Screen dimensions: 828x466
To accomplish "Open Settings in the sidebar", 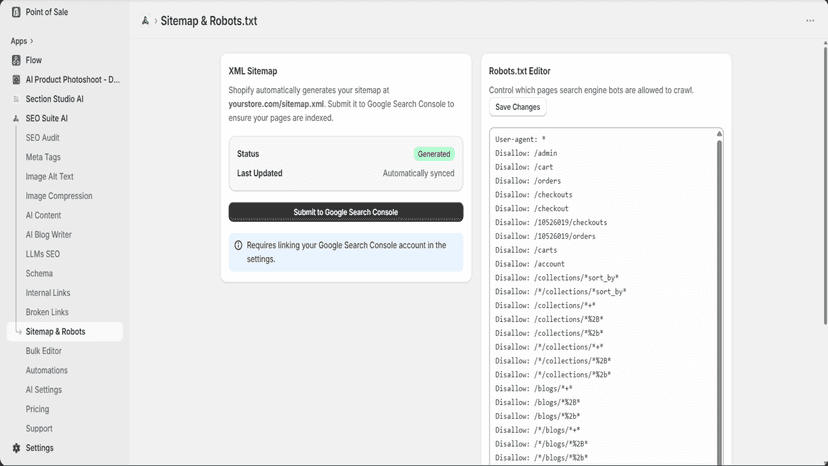I will (40, 448).
